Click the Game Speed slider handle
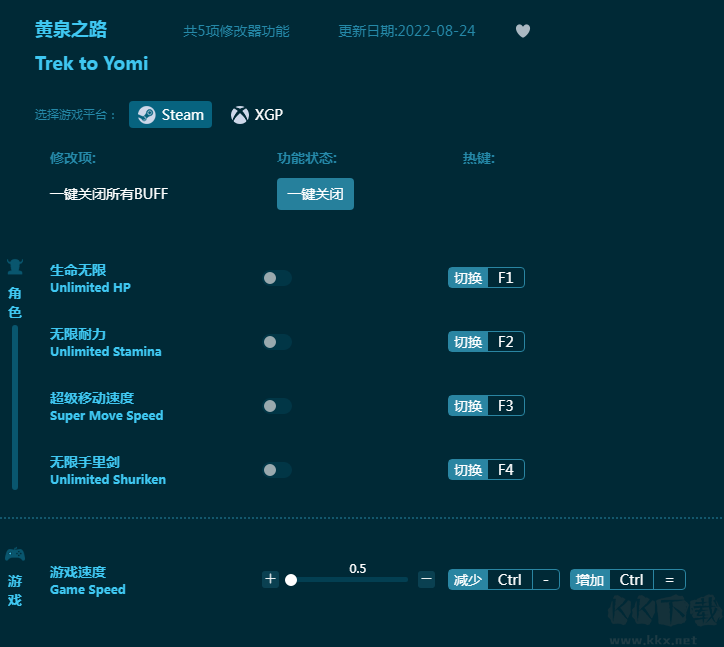The height and width of the screenshot is (647, 724). 291,580
